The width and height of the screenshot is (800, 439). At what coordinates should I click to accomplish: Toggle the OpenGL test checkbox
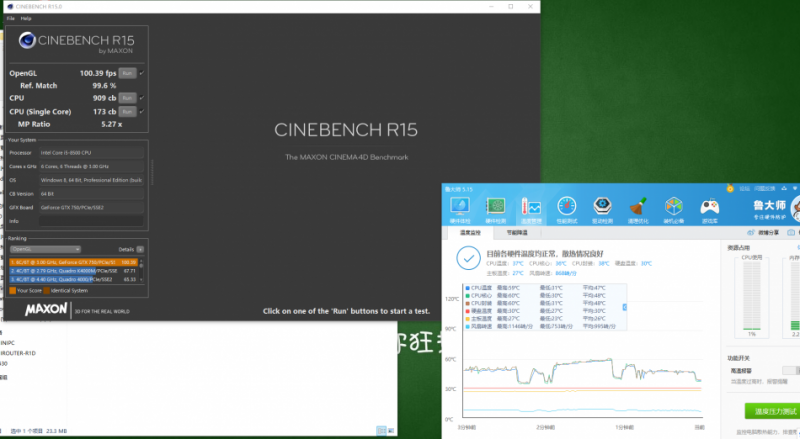click(142, 73)
